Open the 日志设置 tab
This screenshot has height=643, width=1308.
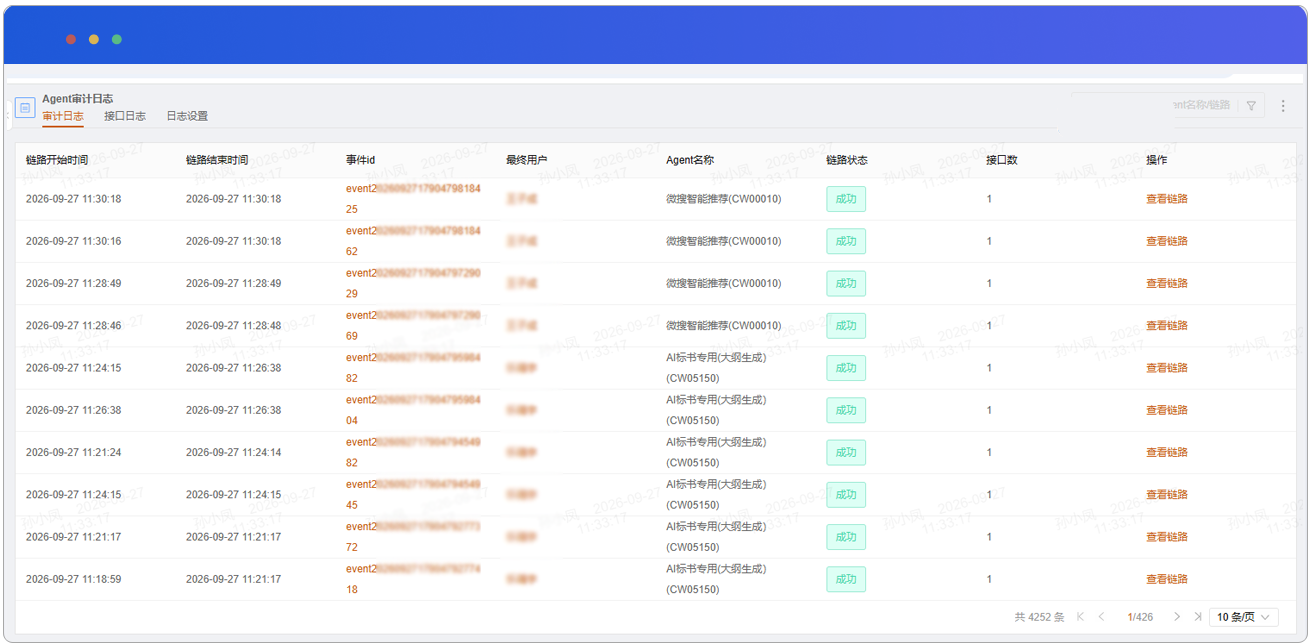tap(187, 116)
